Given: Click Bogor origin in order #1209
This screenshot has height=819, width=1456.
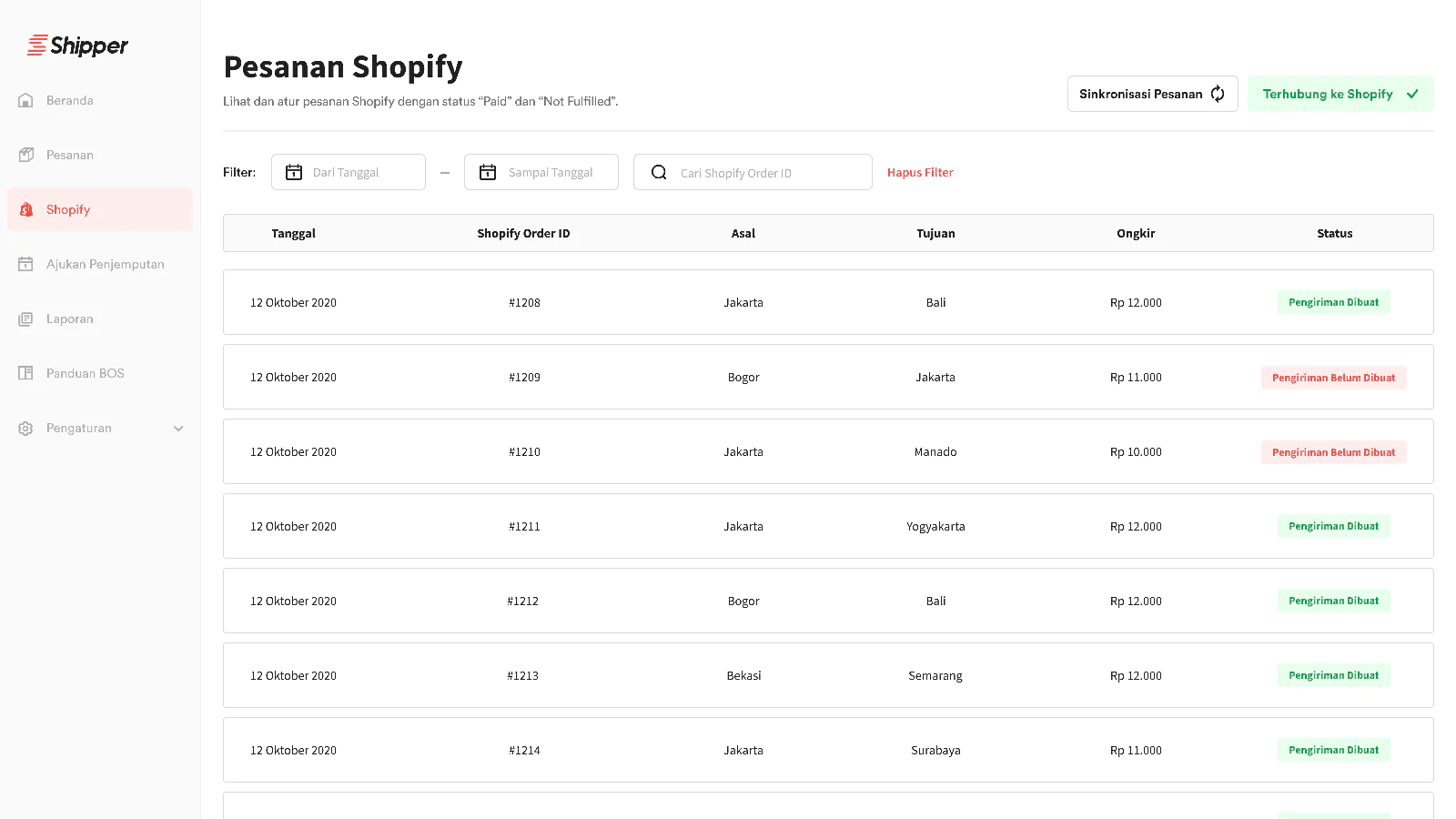Looking at the screenshot, I should (743, 377).
